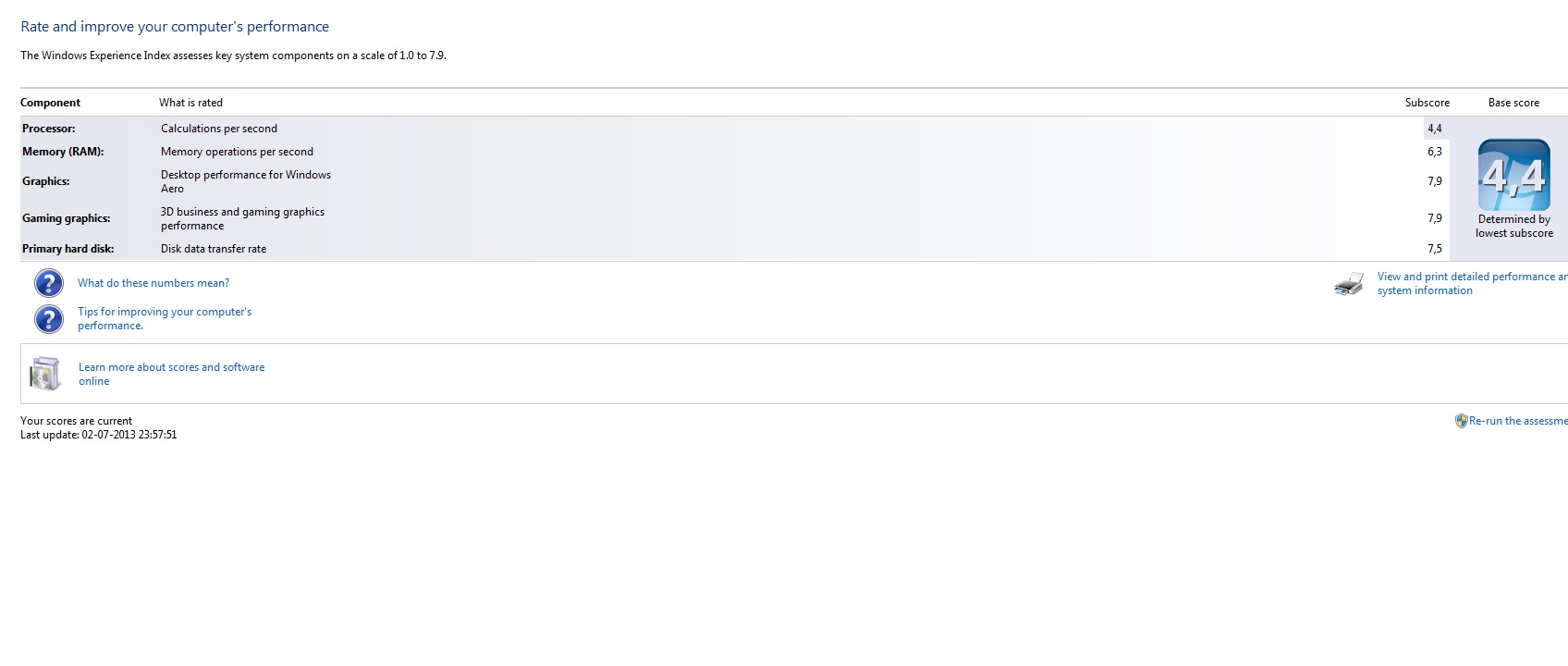The width and height of the screenshot is (1568, 666).
Task: Open 'What do these numbers mean?' link
Action: pos(153,283)
